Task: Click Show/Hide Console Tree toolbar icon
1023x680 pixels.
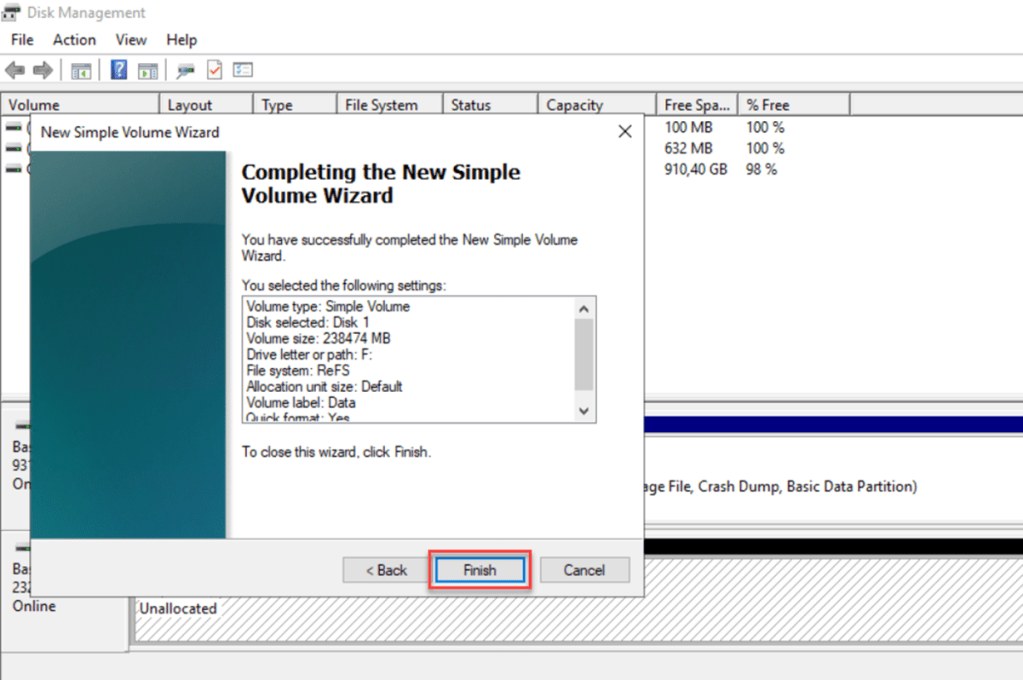Action: pyautogui.click(x=81, y=70)
